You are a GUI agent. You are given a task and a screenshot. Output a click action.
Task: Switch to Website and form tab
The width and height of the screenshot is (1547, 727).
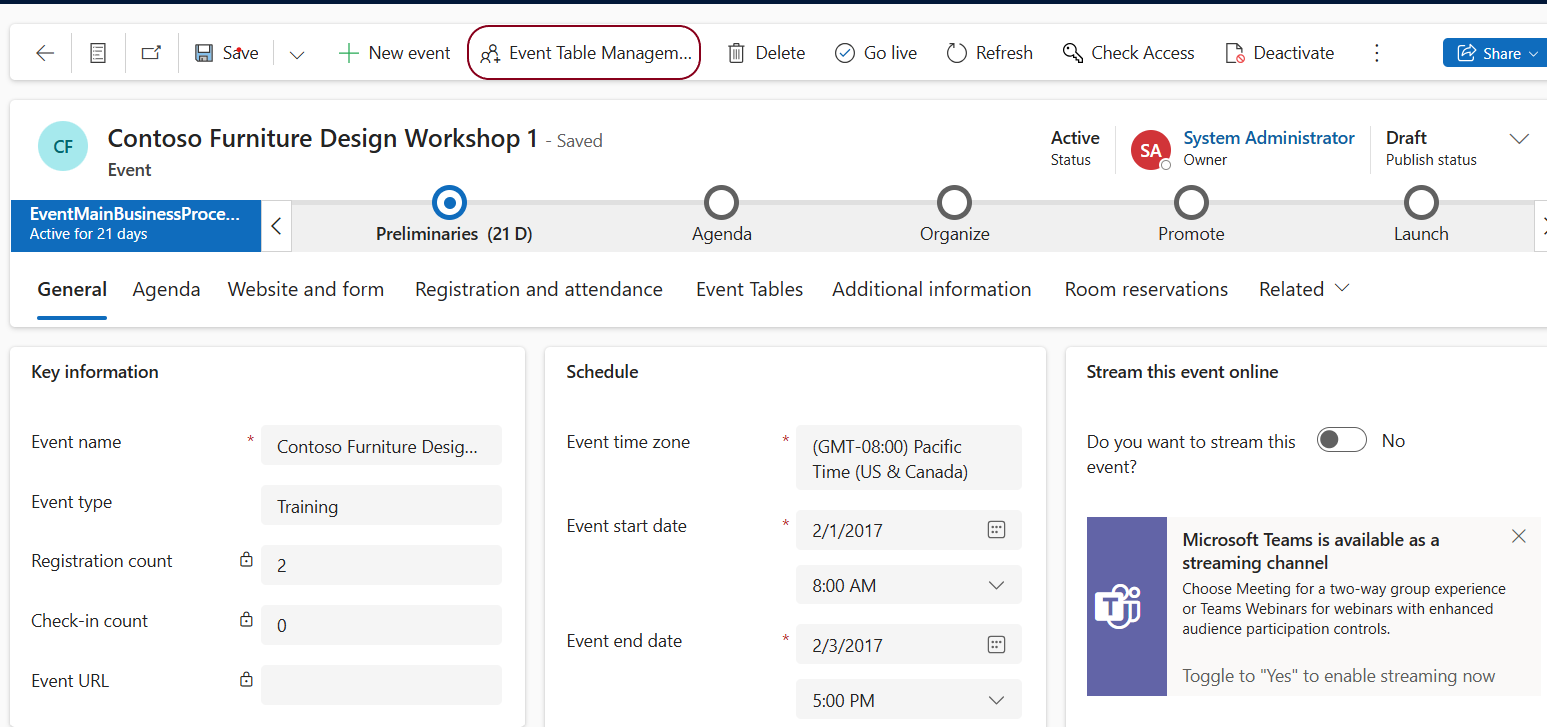306,289
